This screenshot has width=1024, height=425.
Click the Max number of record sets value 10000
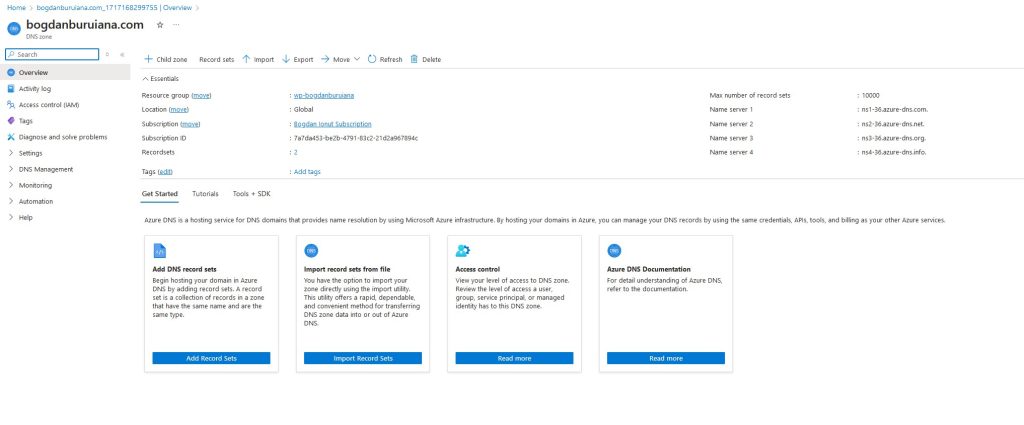tap(871, 95)
